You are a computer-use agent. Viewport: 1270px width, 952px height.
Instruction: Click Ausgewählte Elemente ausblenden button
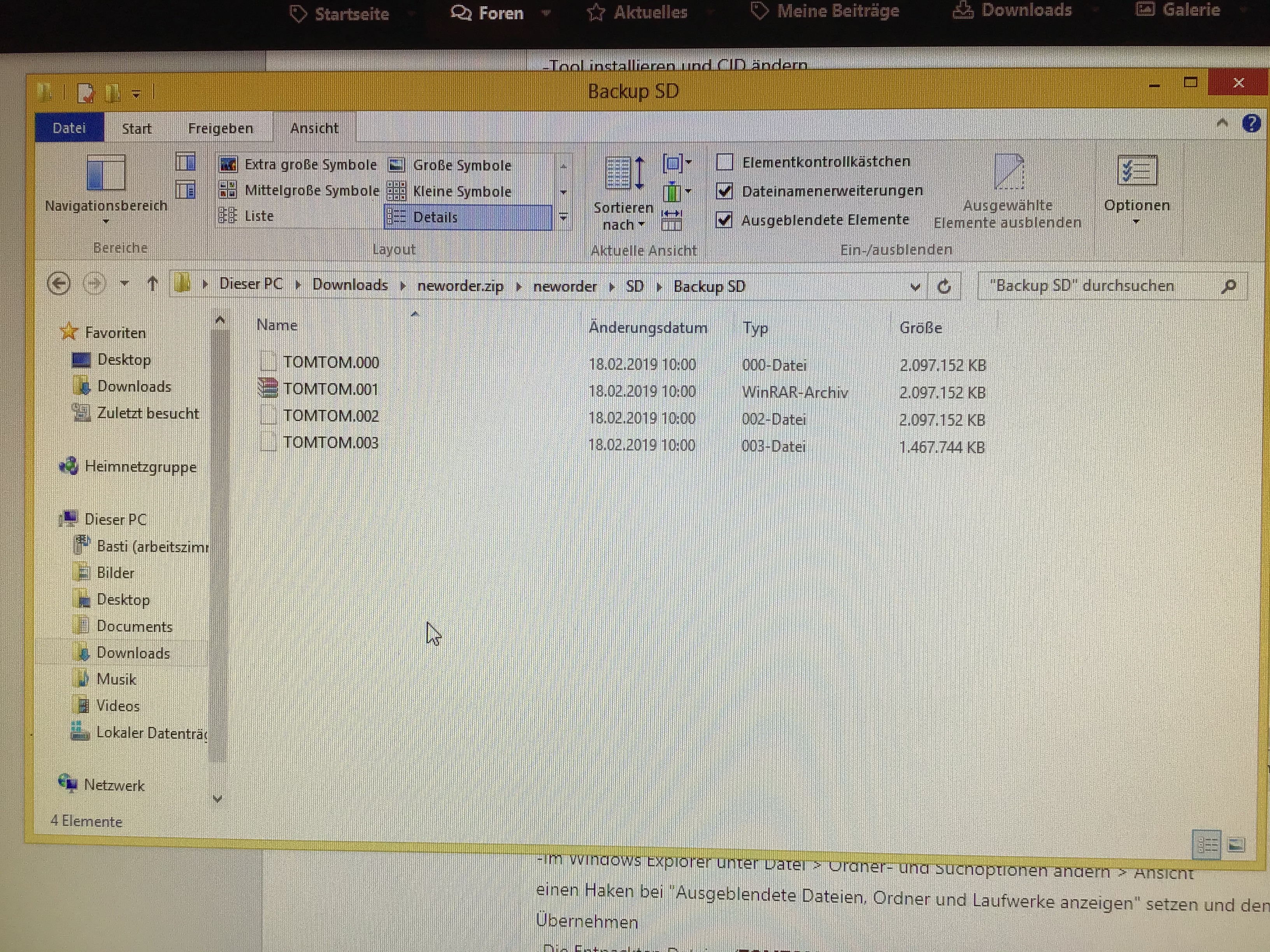coord(1008,192)
